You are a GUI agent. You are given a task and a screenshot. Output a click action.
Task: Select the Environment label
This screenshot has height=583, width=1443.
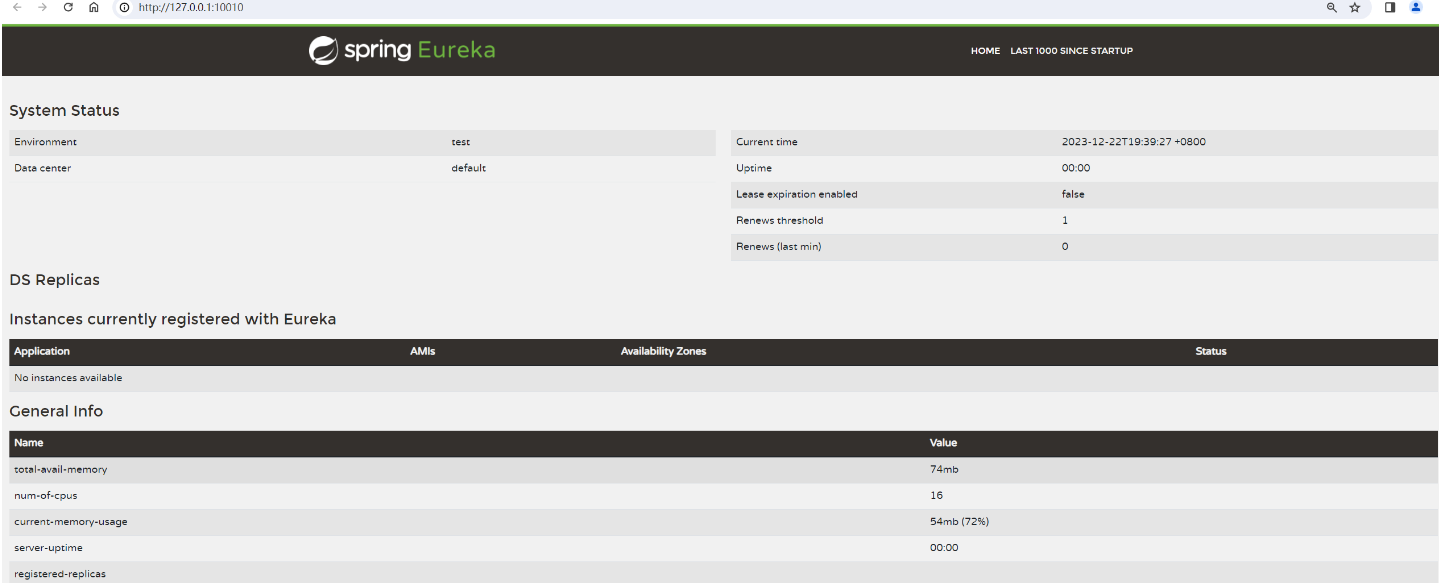click(x=45, y=142)
